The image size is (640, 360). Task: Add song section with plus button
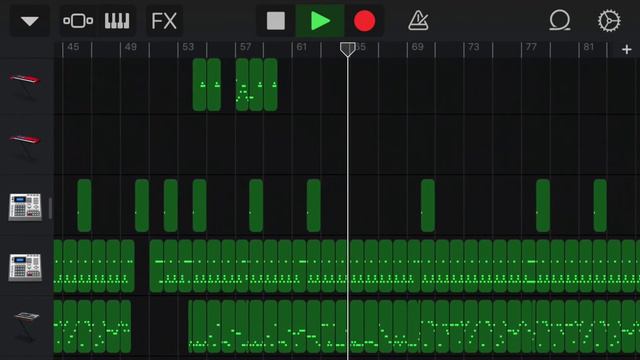point(627,49)
